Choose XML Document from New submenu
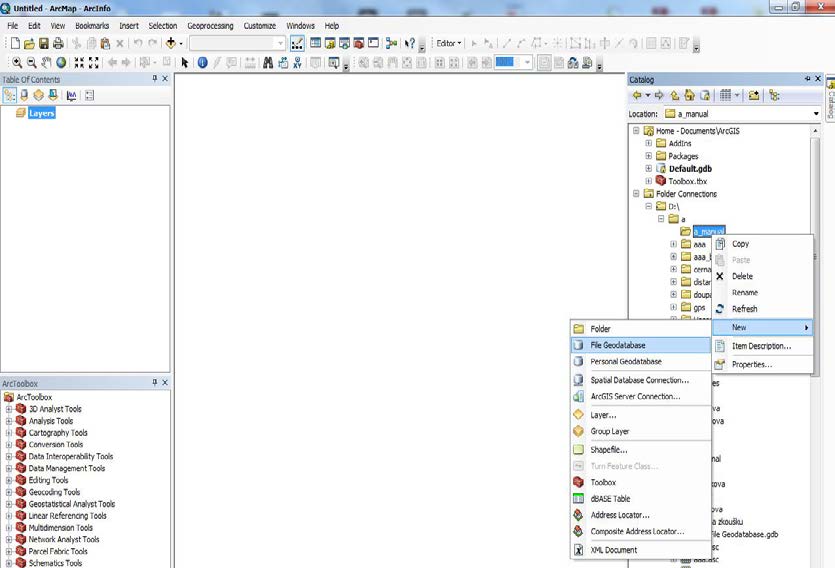Image resolution: width=835 pixels, height=568 pixels. point(641,550)
